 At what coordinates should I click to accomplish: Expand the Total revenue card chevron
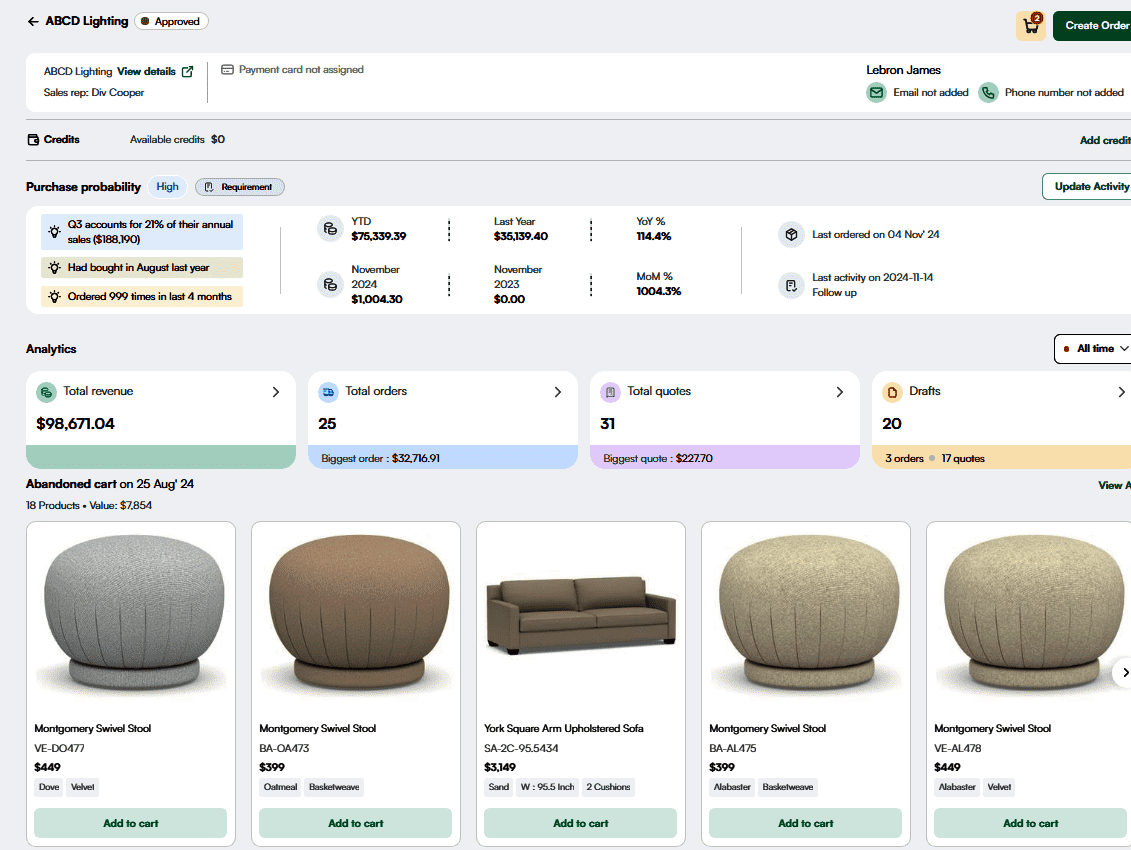[x=276, y=392]
